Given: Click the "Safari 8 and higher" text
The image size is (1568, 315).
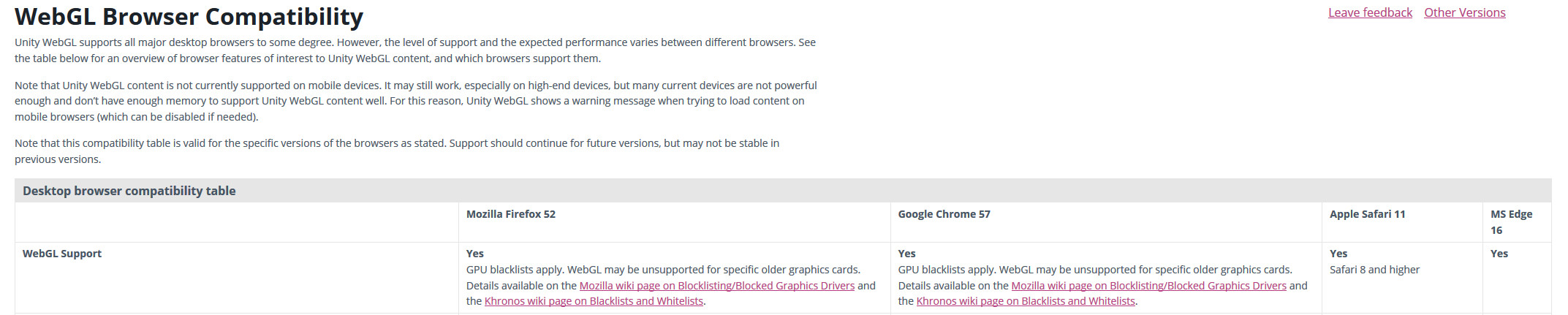Looking at the screenshot, I should click(x=1374, y=270).
